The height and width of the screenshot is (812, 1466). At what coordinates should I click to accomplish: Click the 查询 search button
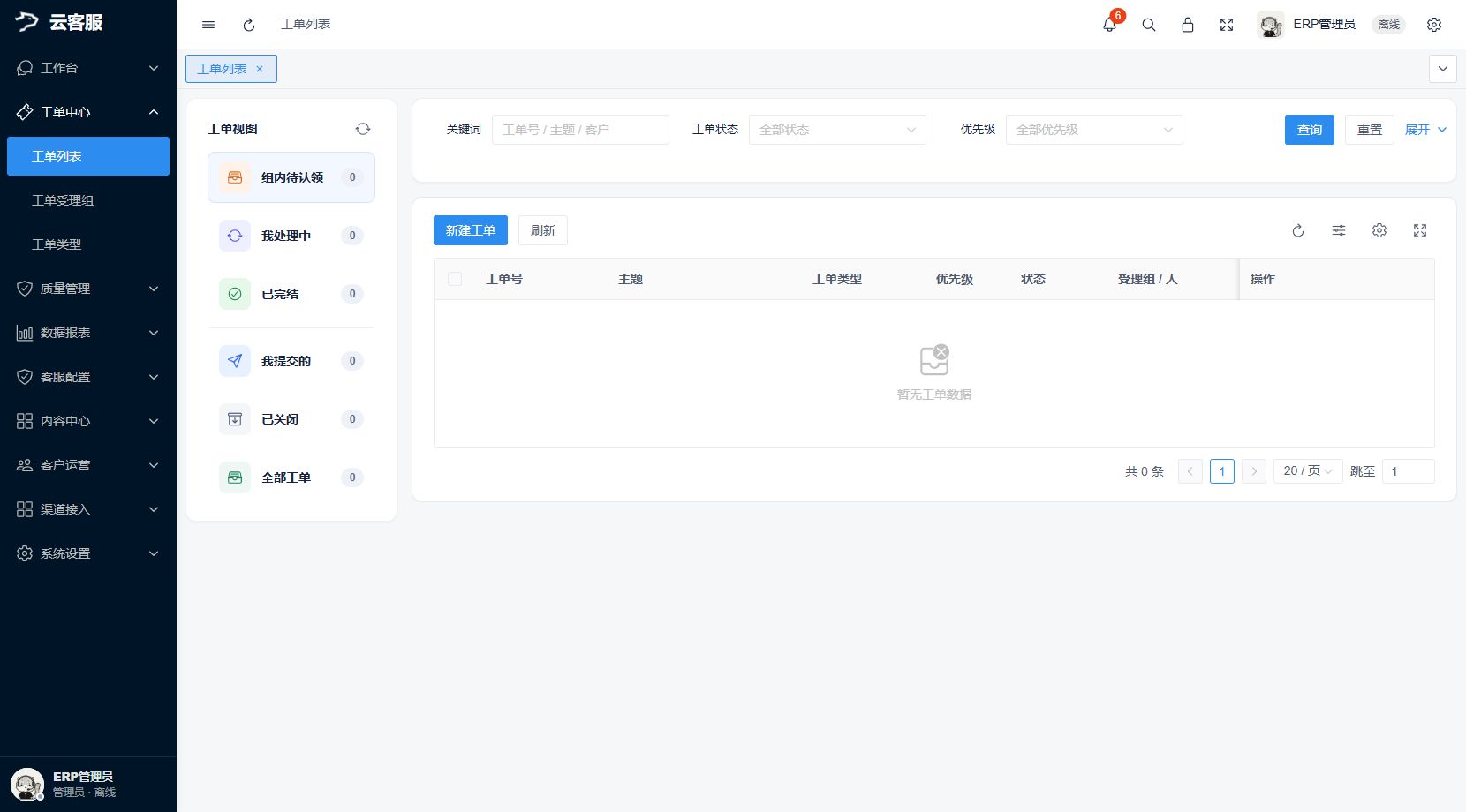point(1310,130)
